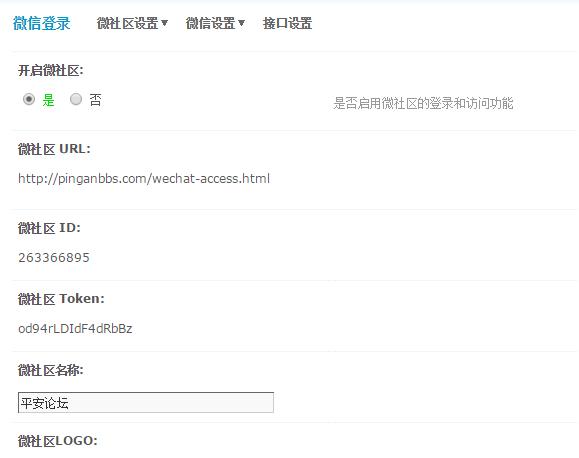Click the 开启微社区 label
This screenshot has width=579, height=458.
(x=51, y=70)
